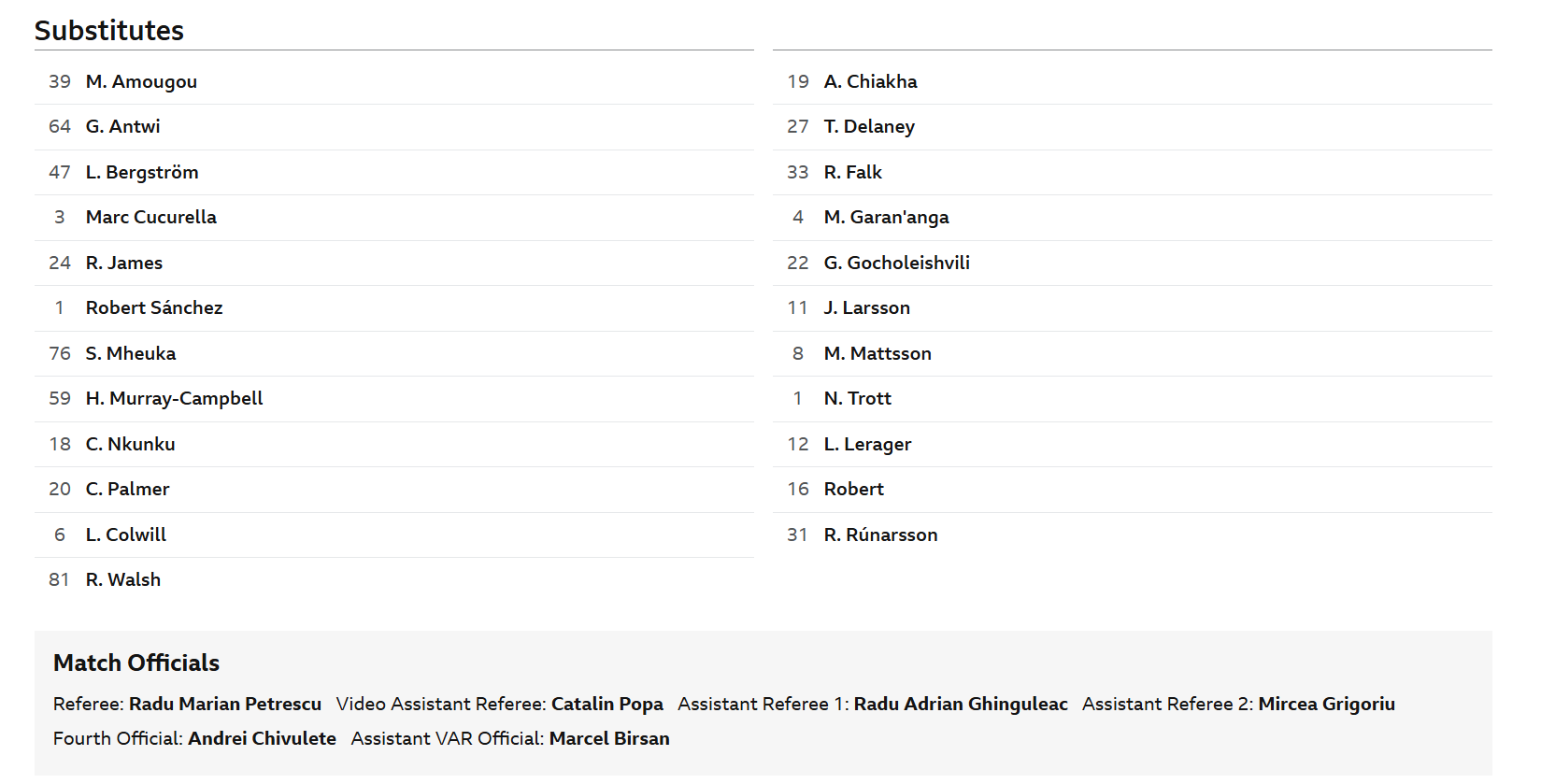Viewport: 1541px width, 784px height.
Task: Select G. Antwi in substitutes list
Action: coord(122,126)
